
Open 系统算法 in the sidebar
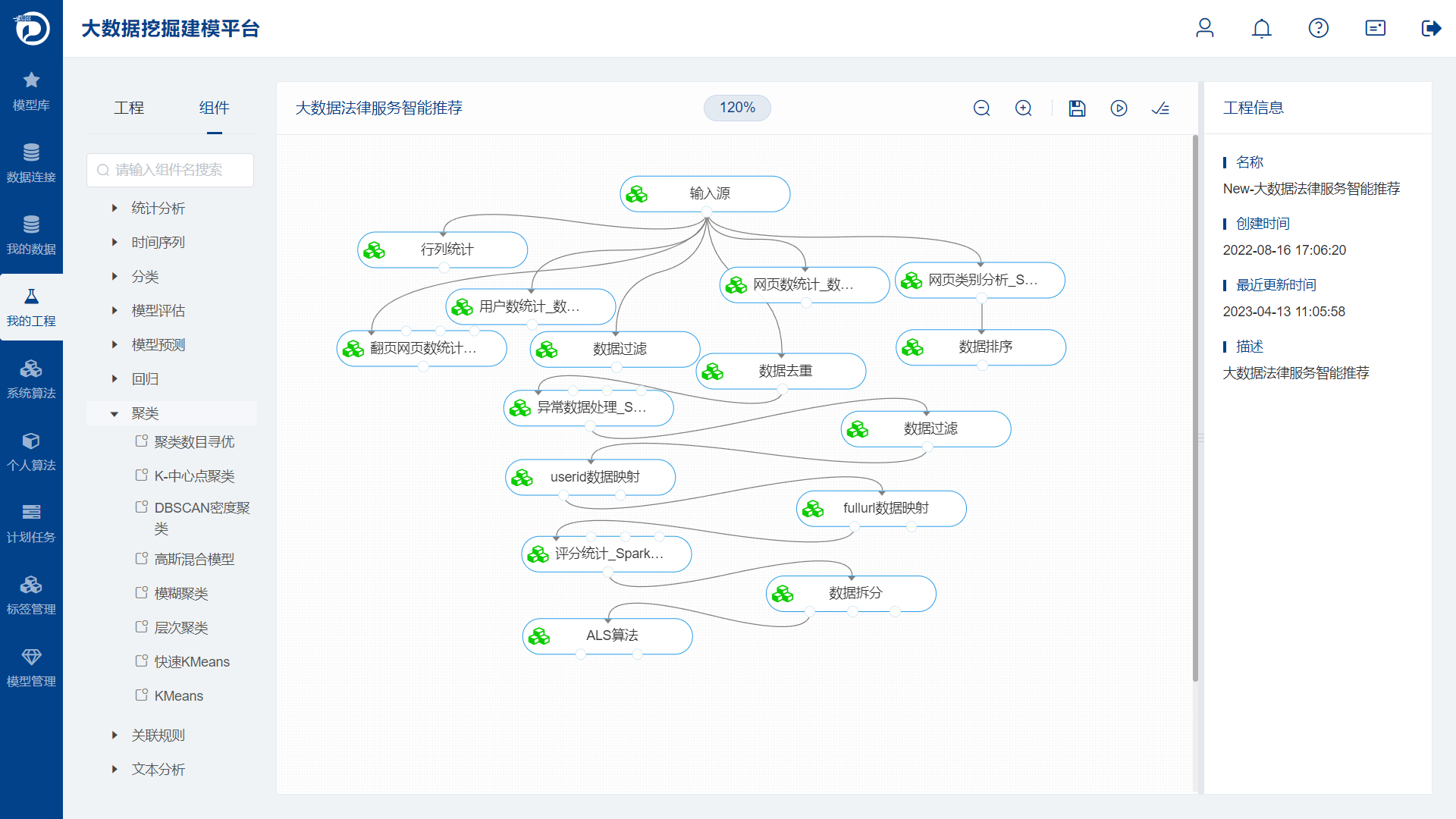coord(31,379)
